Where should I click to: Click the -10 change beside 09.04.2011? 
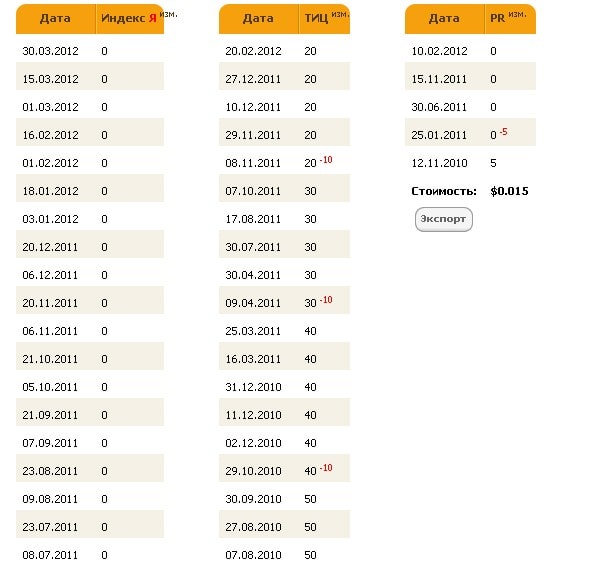[326, 299]
